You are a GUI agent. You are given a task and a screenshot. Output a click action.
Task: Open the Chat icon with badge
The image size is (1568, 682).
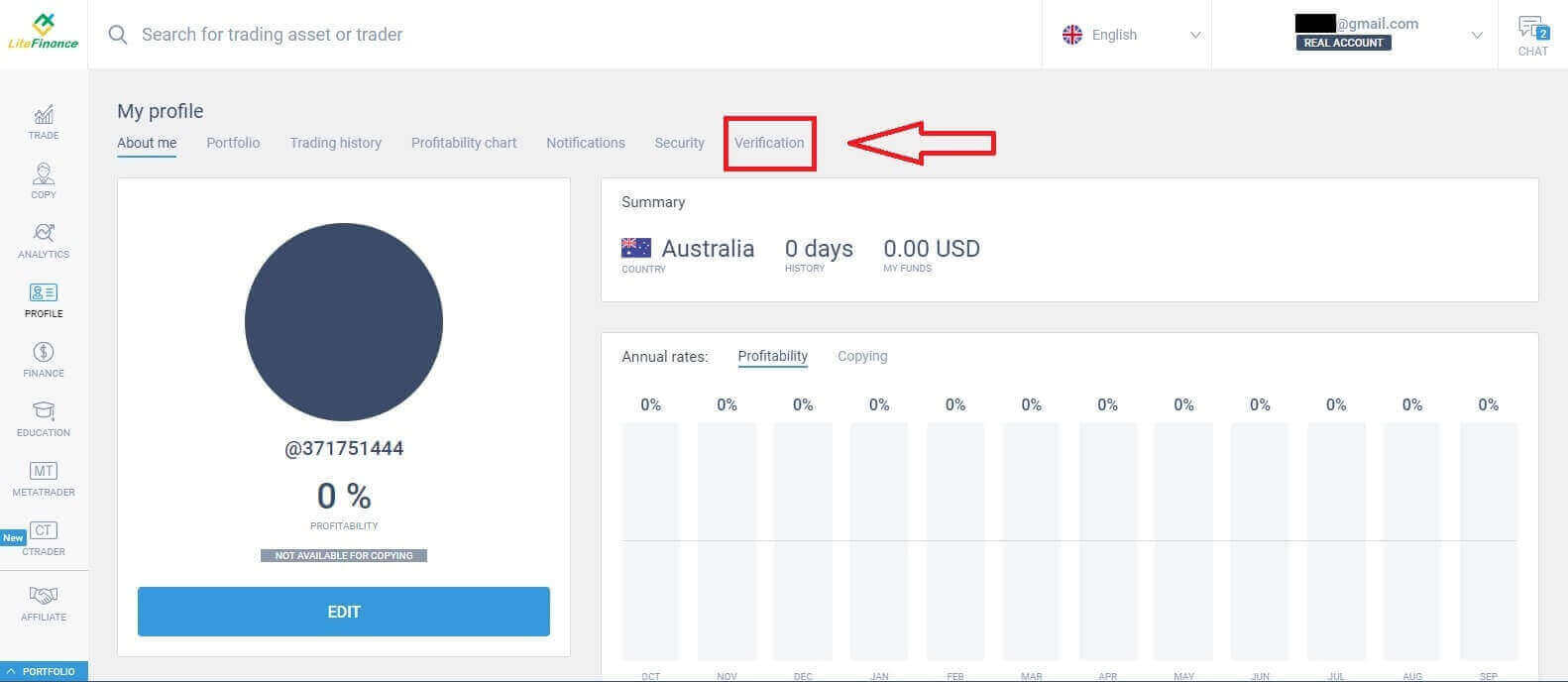(x=1532, y=36)
